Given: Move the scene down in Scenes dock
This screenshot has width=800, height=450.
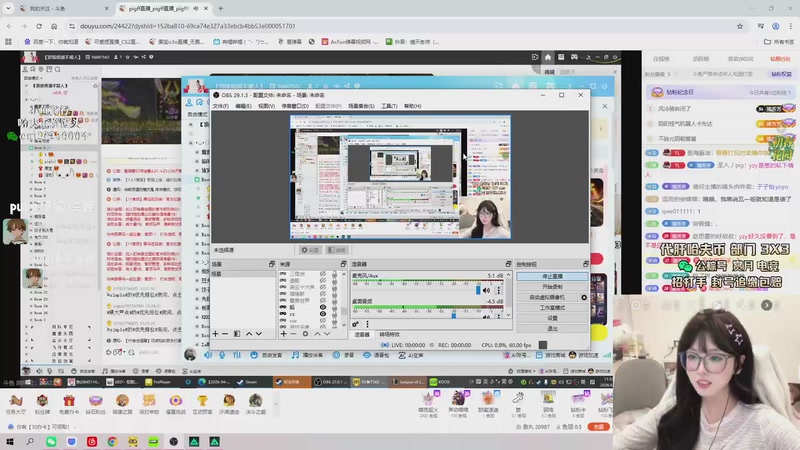Looking at the screenshot, I should pos(259,334).
